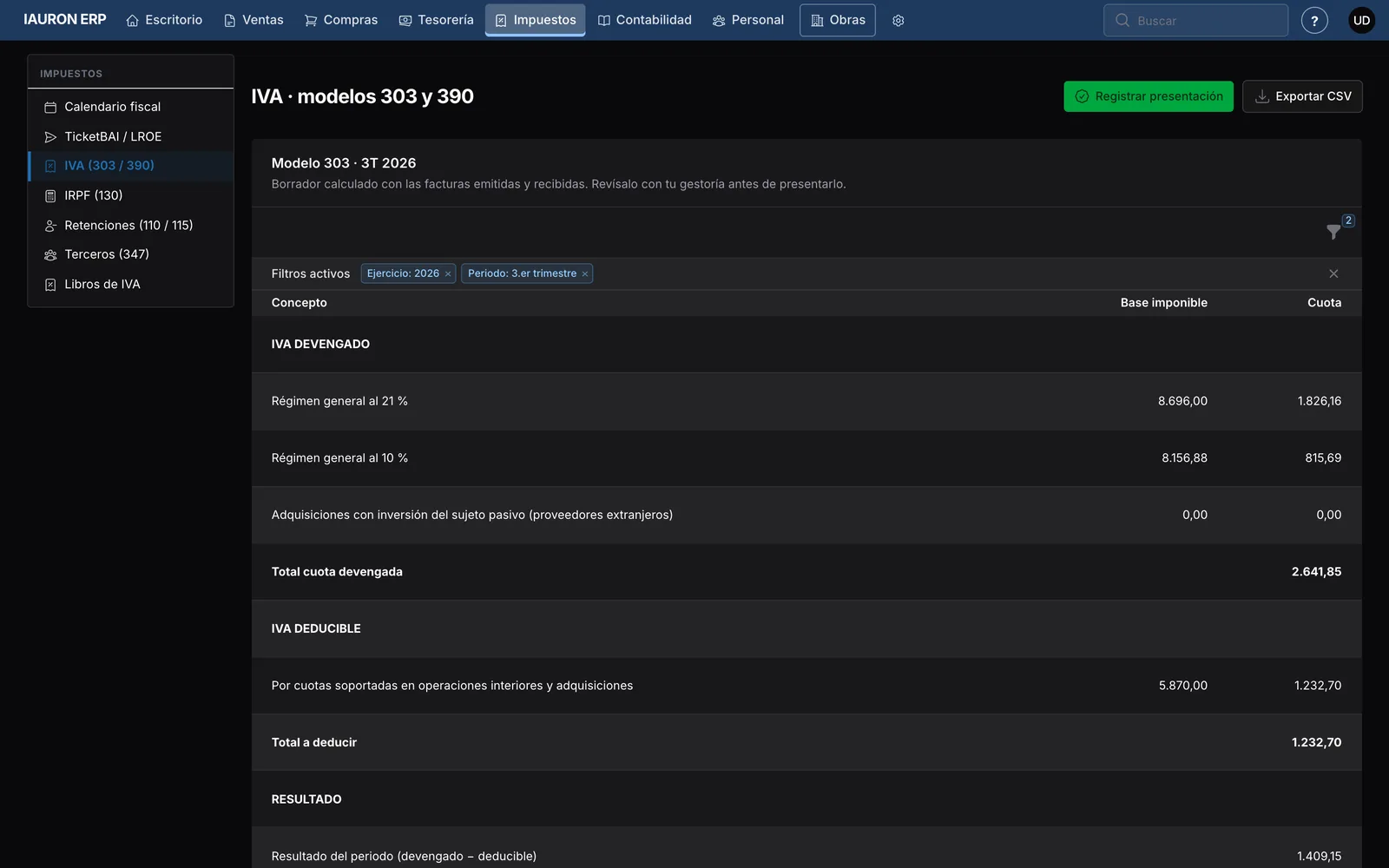Select the Adquisiciones con inversión del sujeto pasivo row
Viewport: 1389px width, 868px height.
pyautogui.click(x=806, y=515)
